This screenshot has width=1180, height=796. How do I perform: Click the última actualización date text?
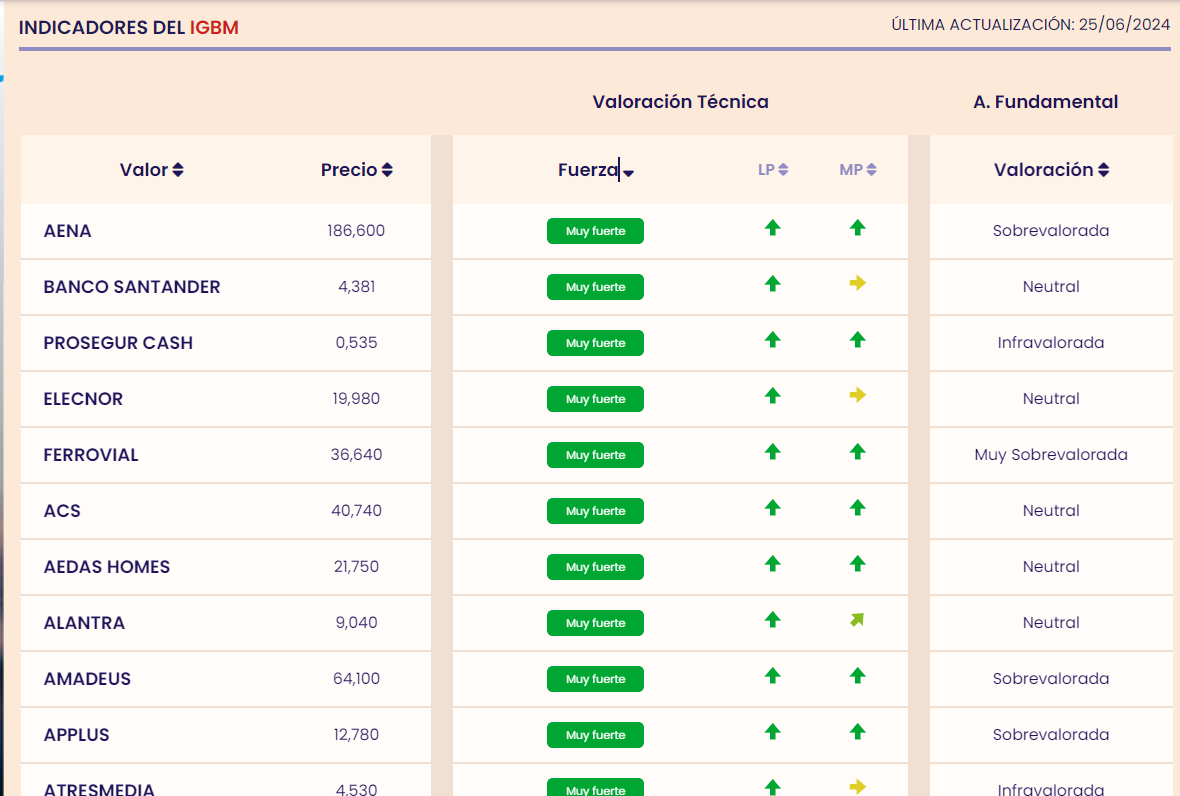(1031, 25)
